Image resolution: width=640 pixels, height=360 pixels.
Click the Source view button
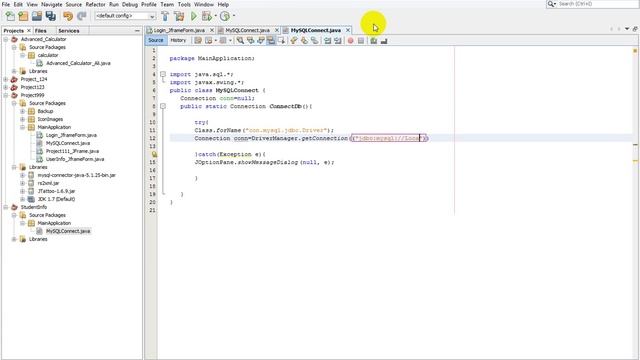pyautogui.click(x=156, y=40)
